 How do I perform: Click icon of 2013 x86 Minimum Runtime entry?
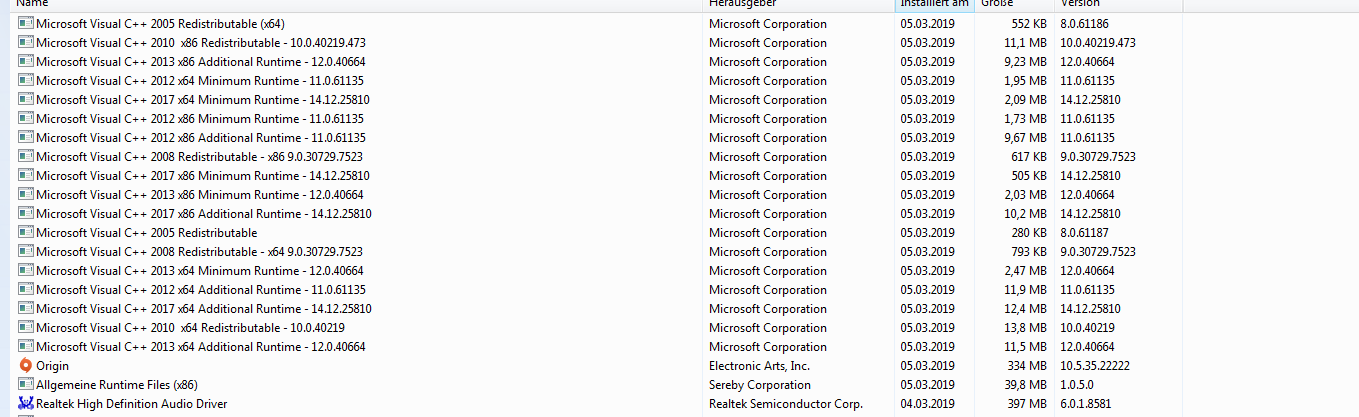pyautogui.click(x=26, y=194)
